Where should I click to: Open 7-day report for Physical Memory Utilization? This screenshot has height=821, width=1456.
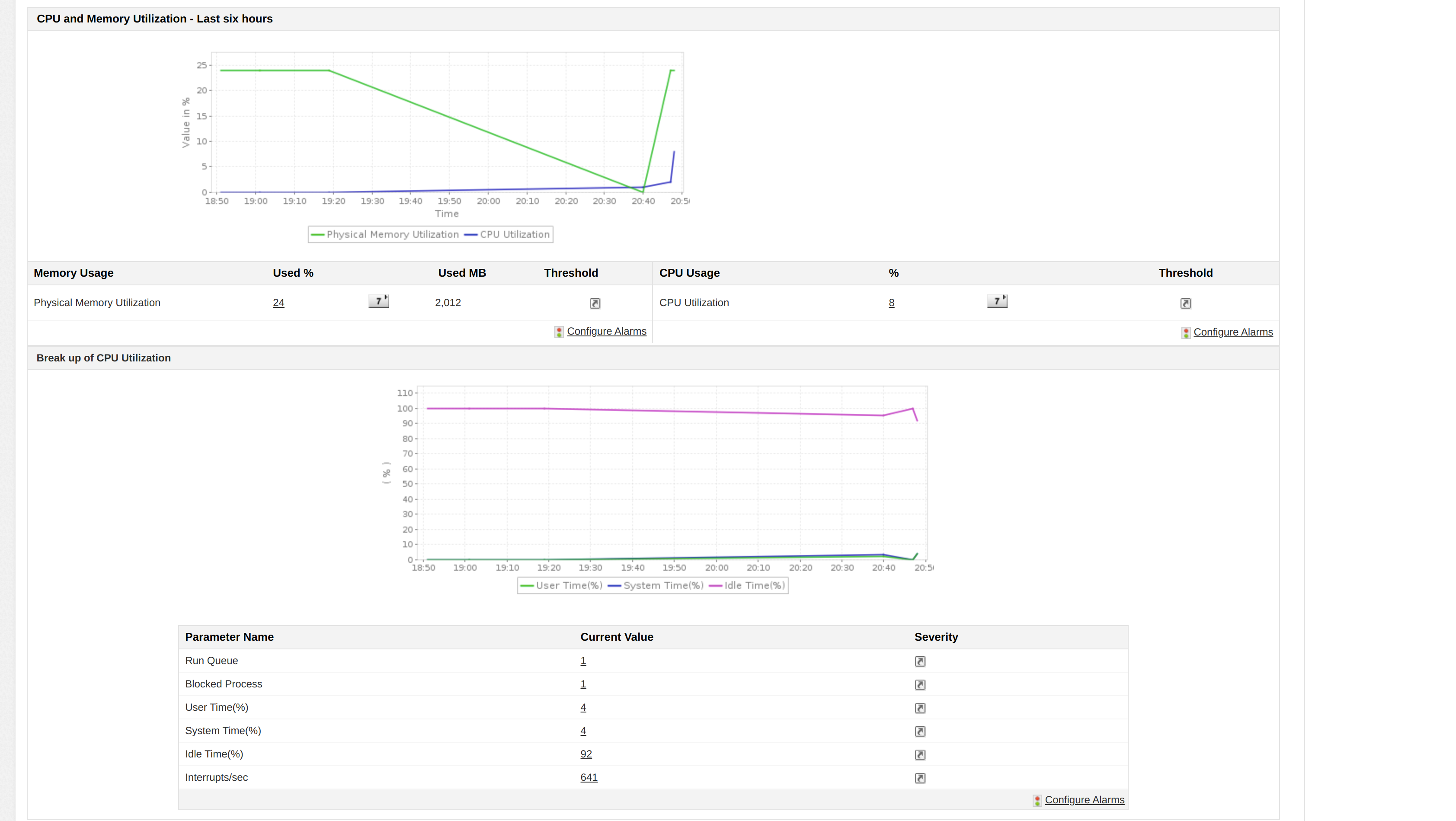tap(379, 301)
